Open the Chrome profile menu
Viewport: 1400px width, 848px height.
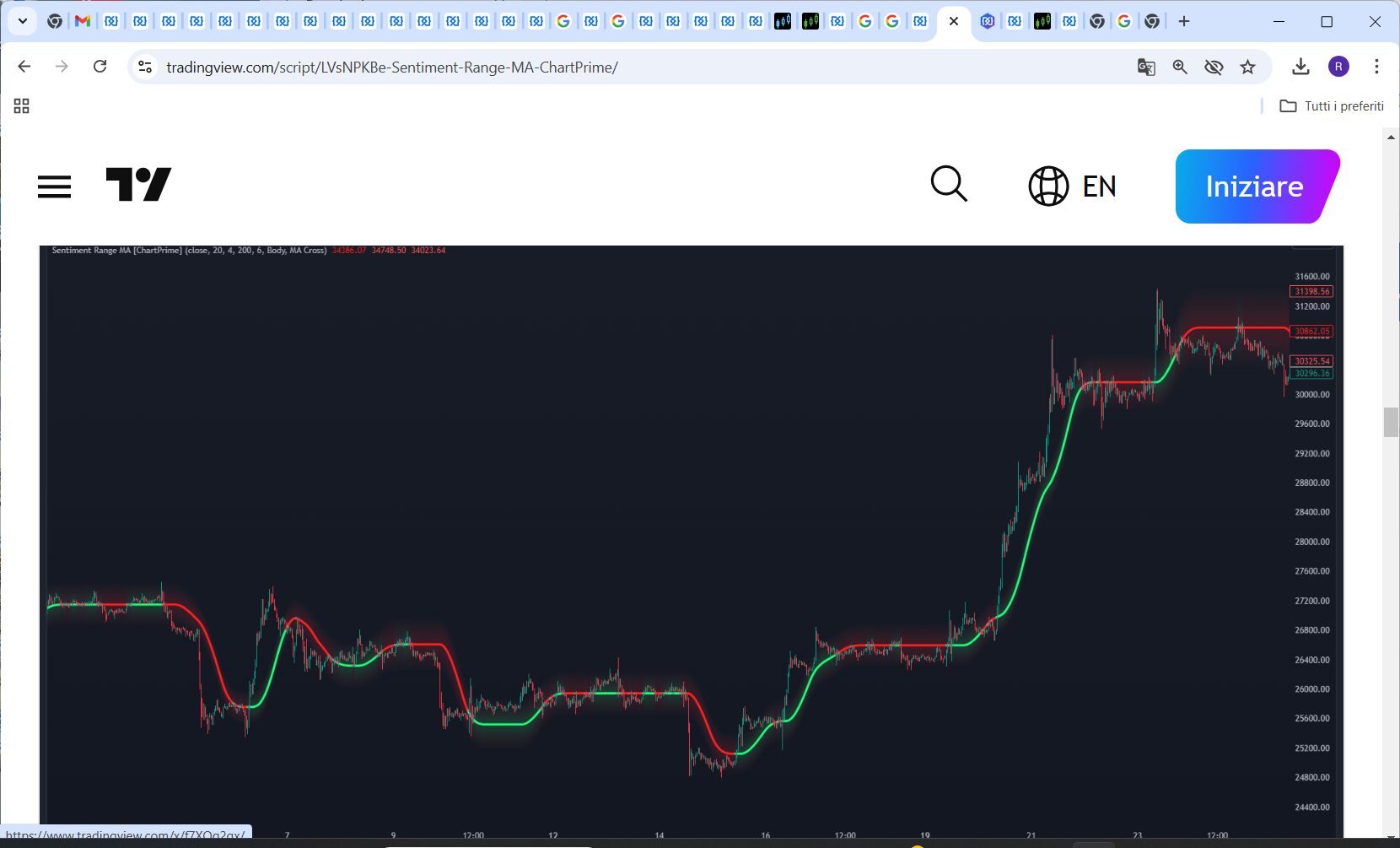[x=1338, y=67]
